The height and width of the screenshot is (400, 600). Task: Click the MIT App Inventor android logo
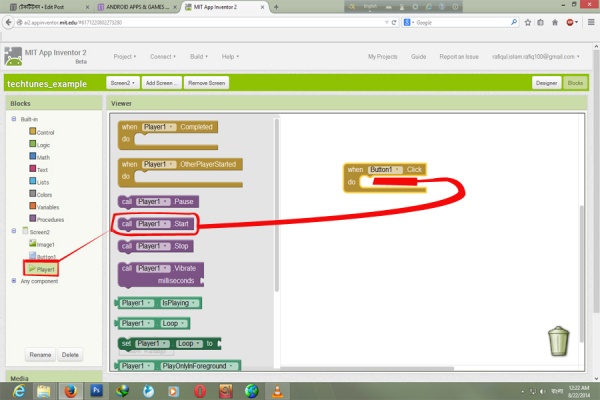(13, 56)
